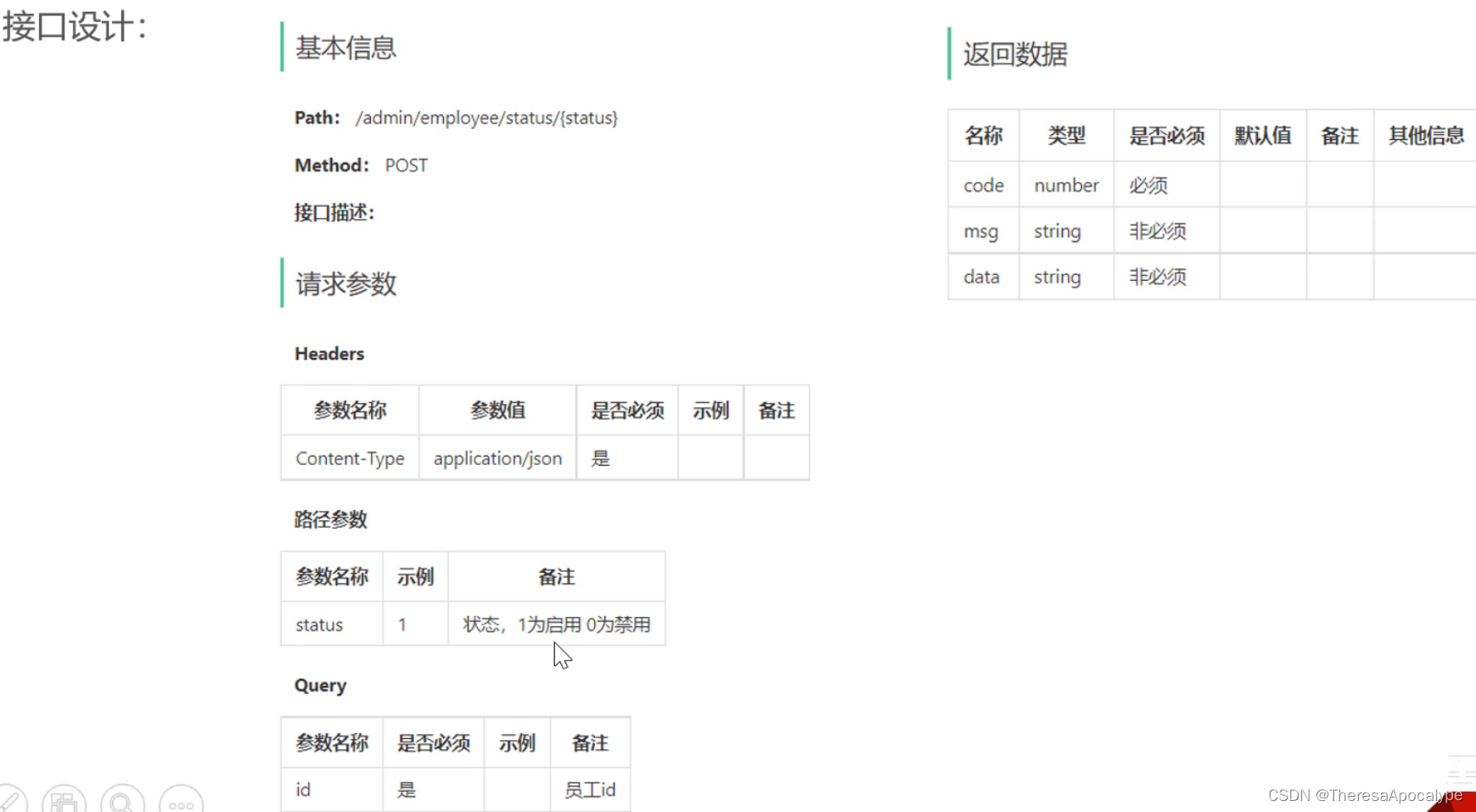Click '示例' header in Headers table
Screen dimensions: 1476x812
[710, 411]
